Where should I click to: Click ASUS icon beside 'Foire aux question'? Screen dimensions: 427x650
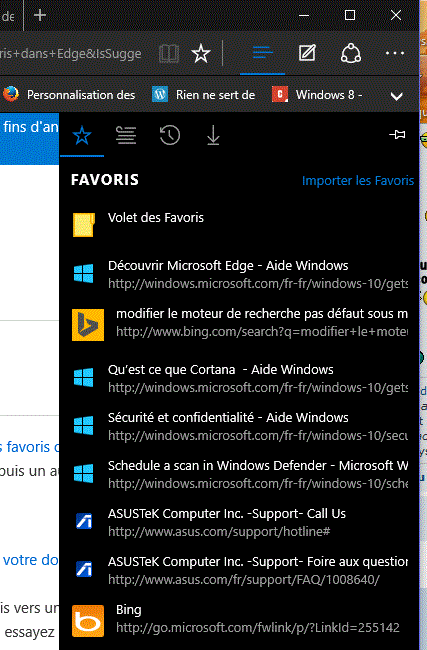coord(84,569)
